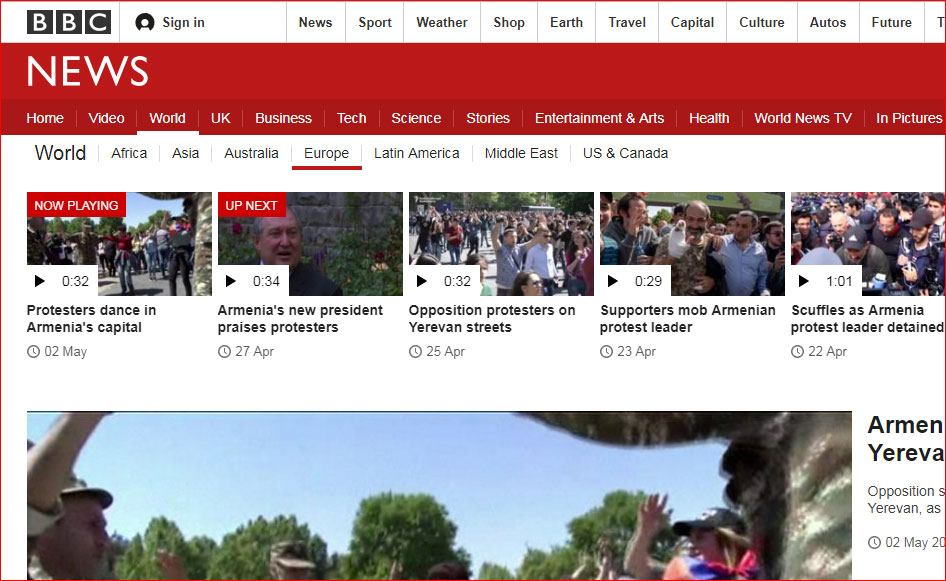
Task: Open the Tech news tab
Action: tap(352, 118)
